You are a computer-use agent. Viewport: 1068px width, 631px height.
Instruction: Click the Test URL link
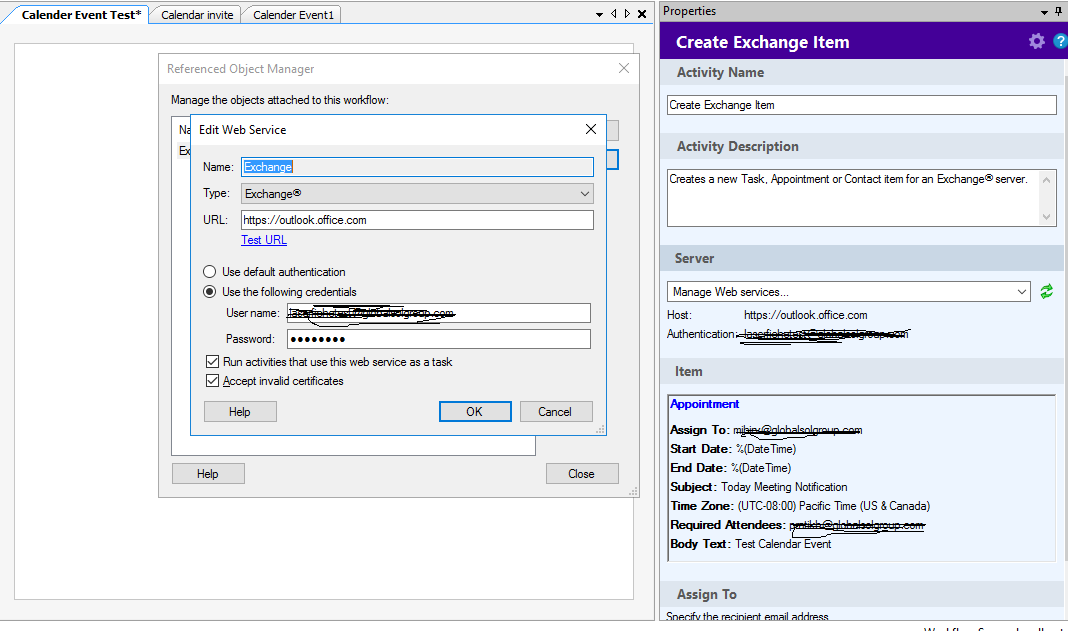[264, 240]
